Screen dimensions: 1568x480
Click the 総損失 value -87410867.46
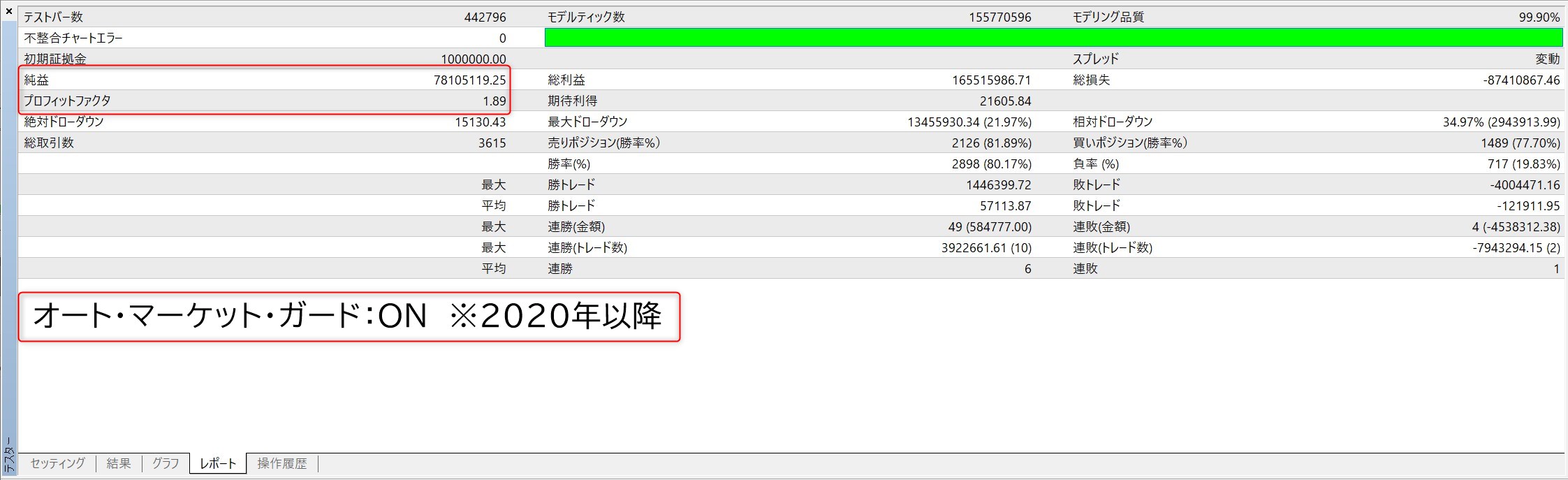coord(1521,80)
